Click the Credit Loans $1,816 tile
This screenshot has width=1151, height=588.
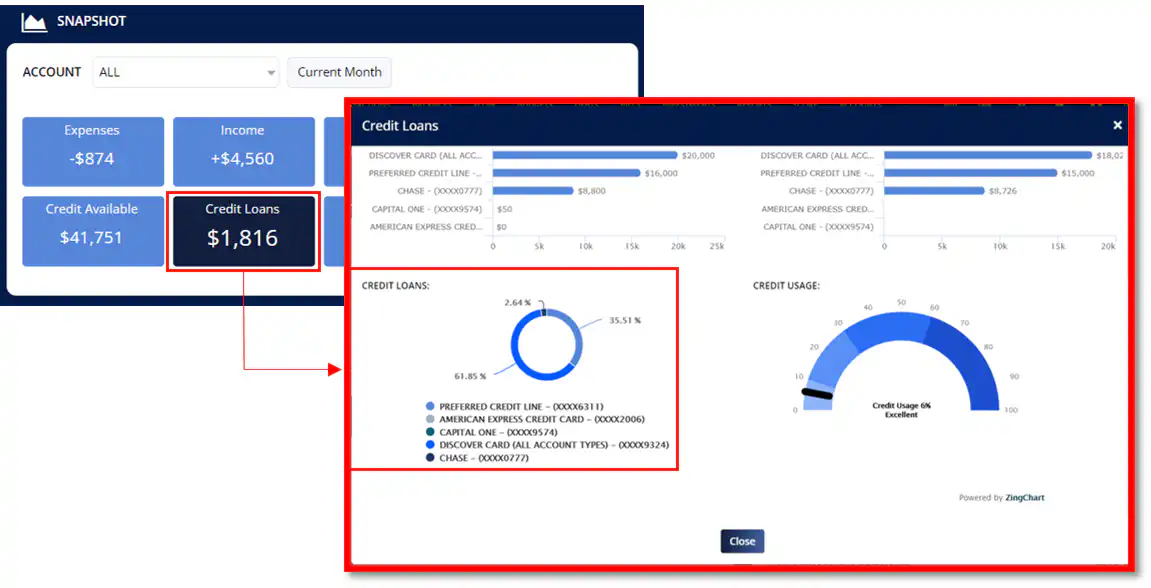tap(243, 231)
